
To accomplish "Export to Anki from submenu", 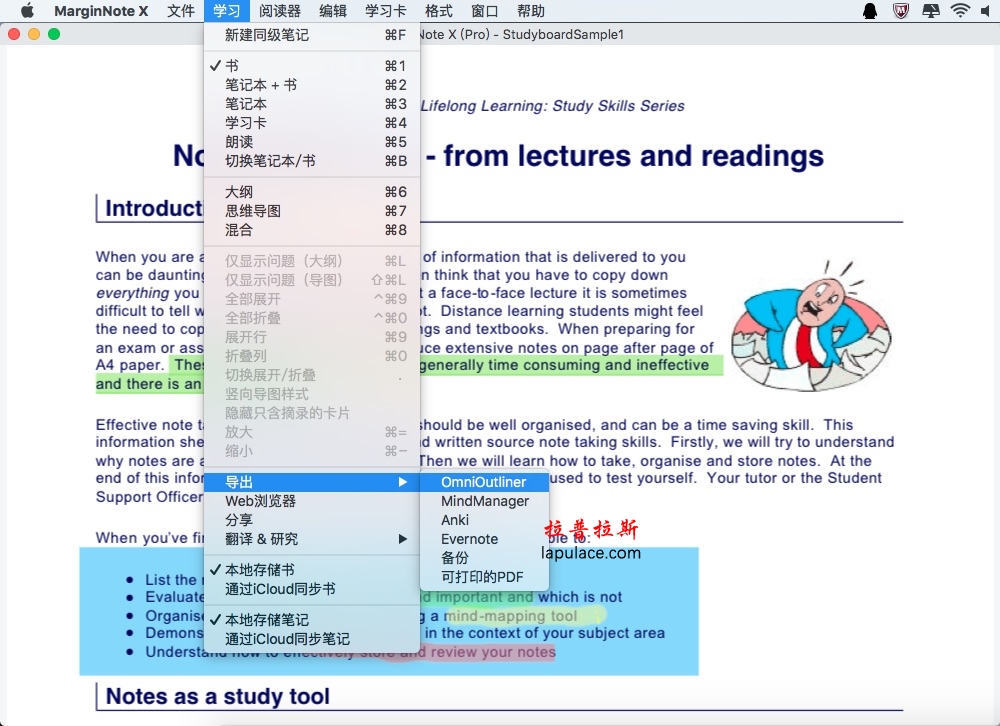I will click(x=455, y=520).
